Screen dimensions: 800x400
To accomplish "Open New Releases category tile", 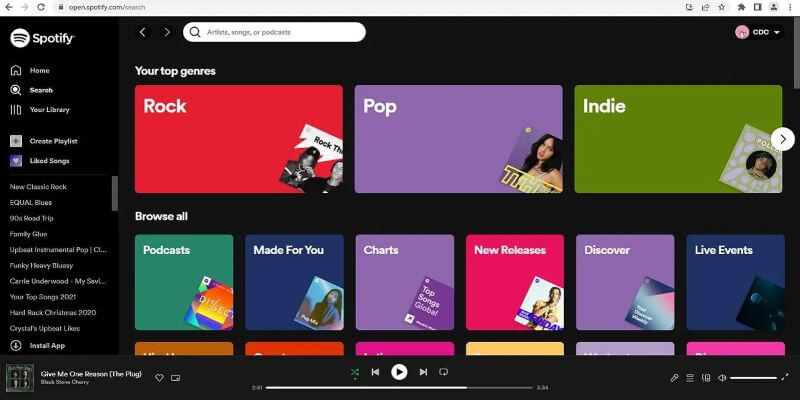I will 515,282.
